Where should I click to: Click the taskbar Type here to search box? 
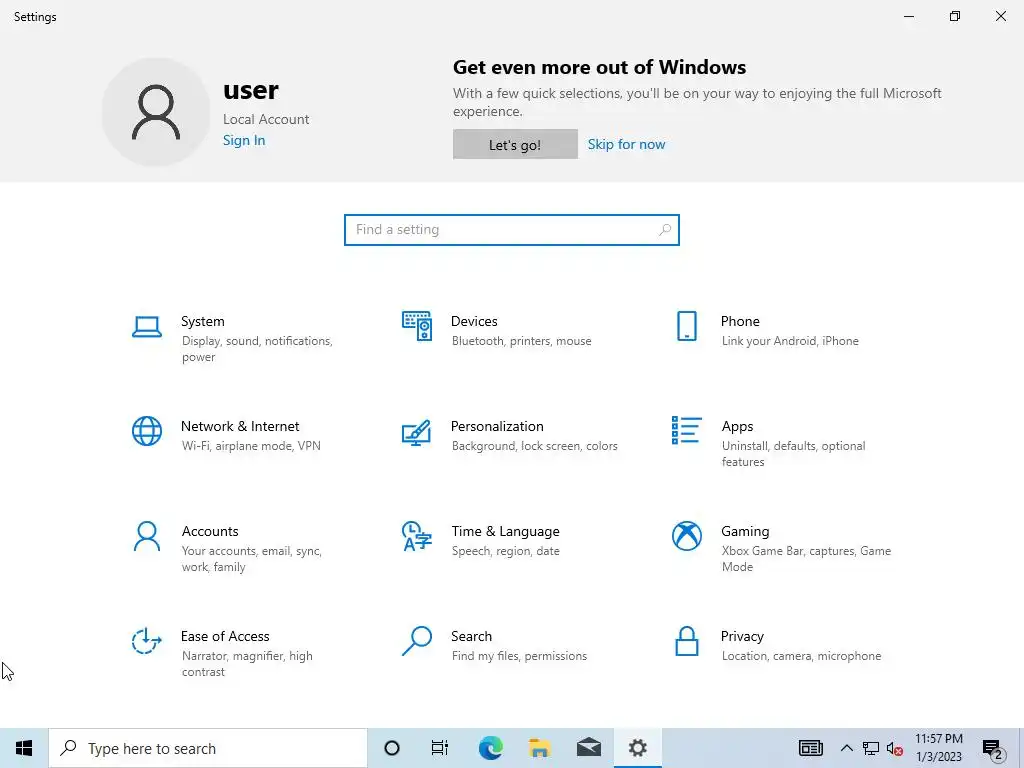click(x=208, y=748)
